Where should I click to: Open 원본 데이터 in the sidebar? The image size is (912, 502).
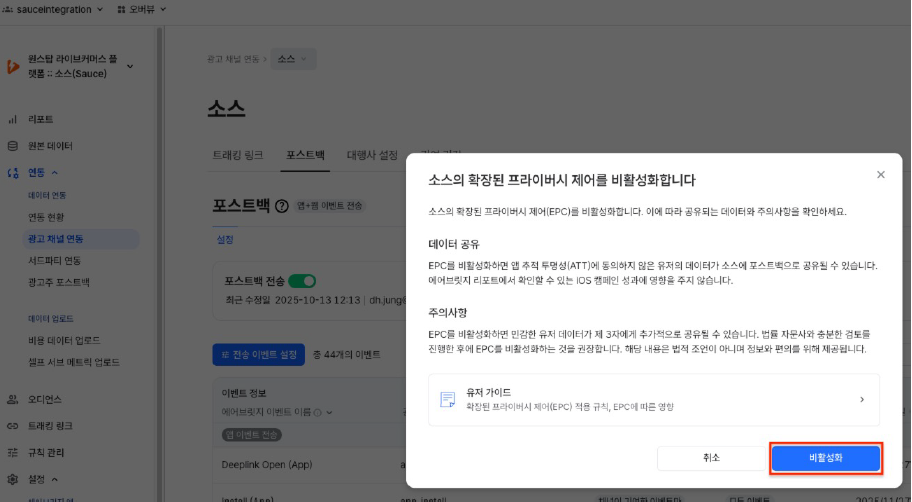[50, 146]
